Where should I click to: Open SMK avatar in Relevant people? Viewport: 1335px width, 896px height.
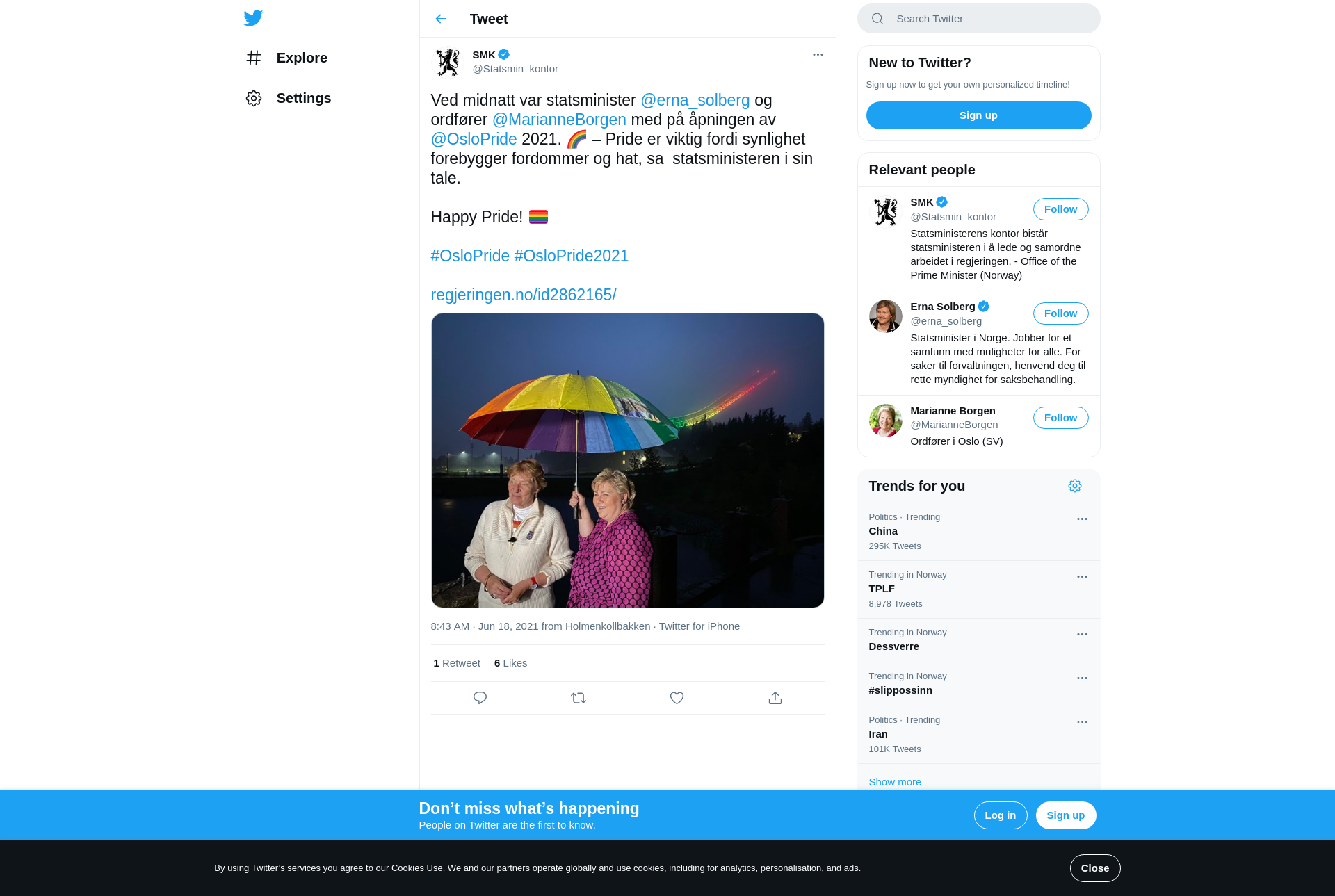tap(886, 212)
